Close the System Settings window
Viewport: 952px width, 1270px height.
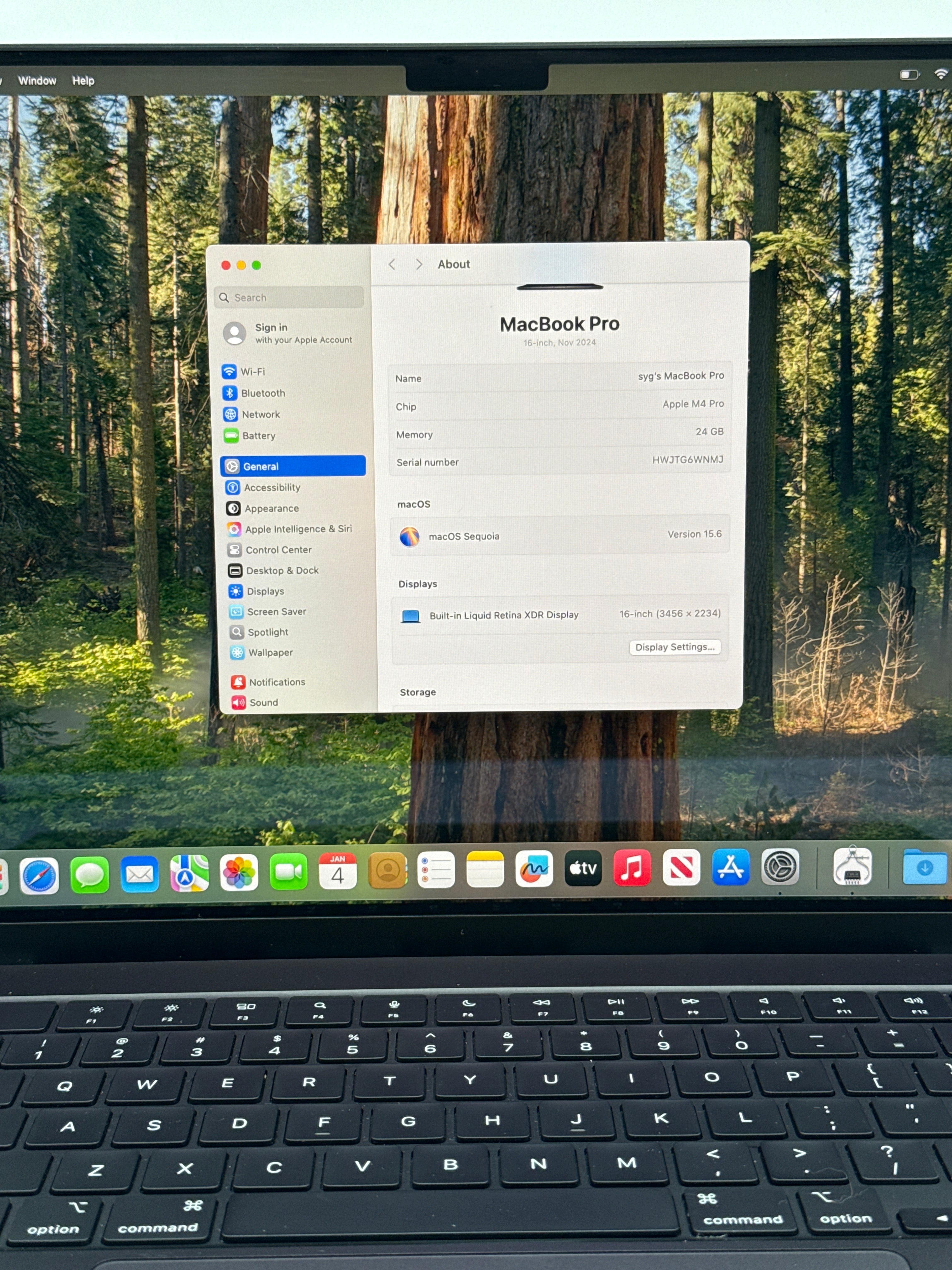coord(226,265)
